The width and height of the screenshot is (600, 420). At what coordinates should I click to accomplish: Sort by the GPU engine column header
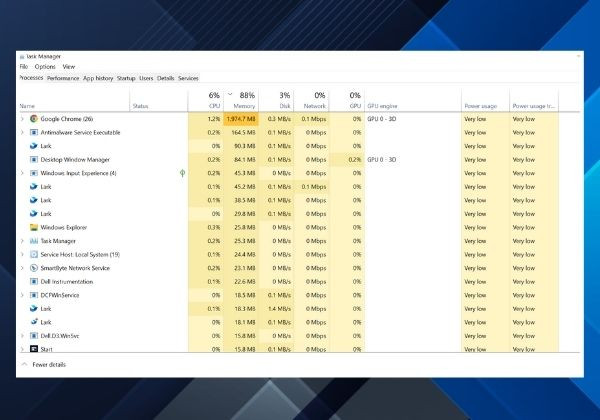click(413, 101)
